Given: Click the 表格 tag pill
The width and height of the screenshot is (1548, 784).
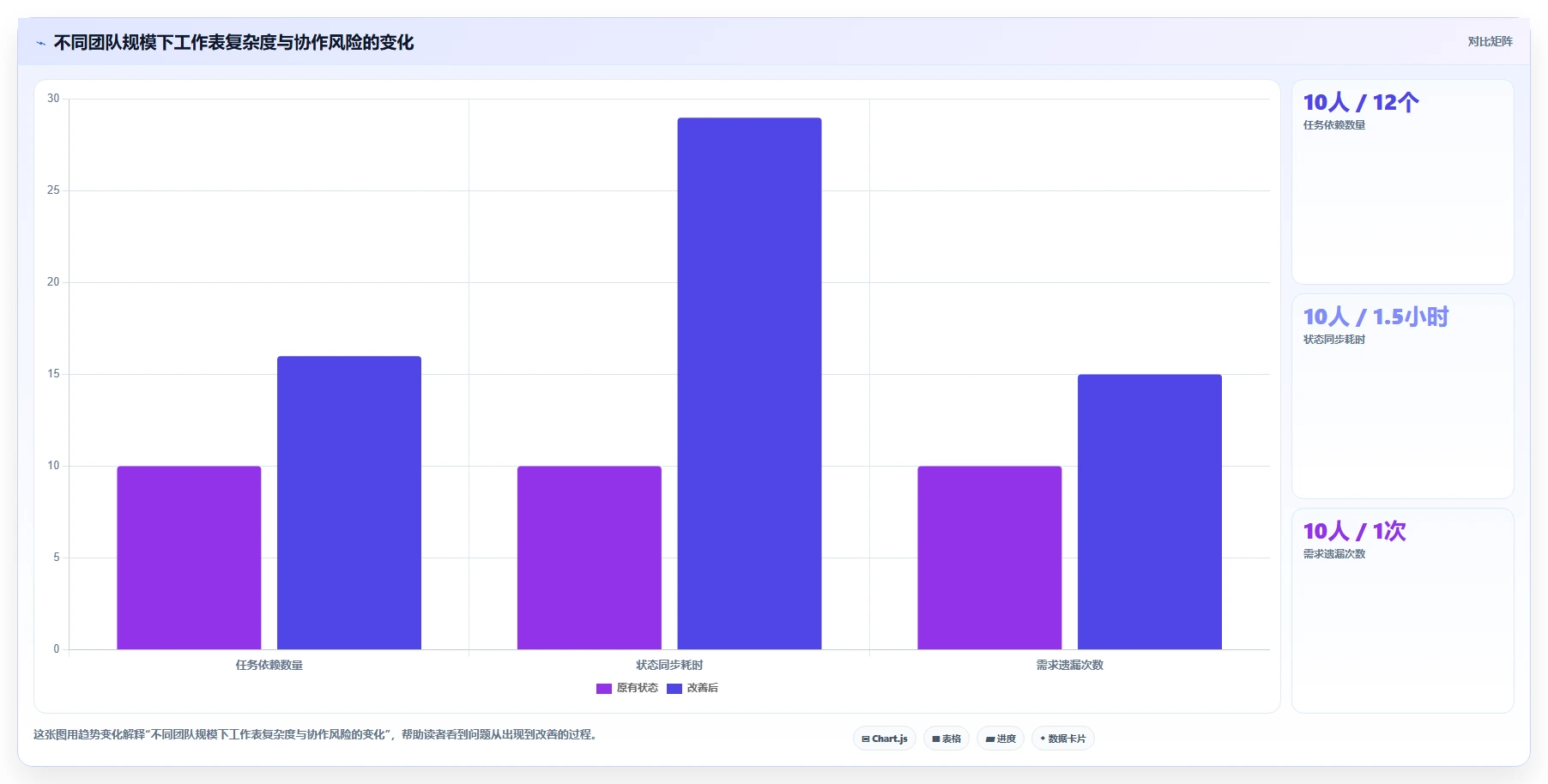Looking at the screenshot, I should click(x=946, y=739).
